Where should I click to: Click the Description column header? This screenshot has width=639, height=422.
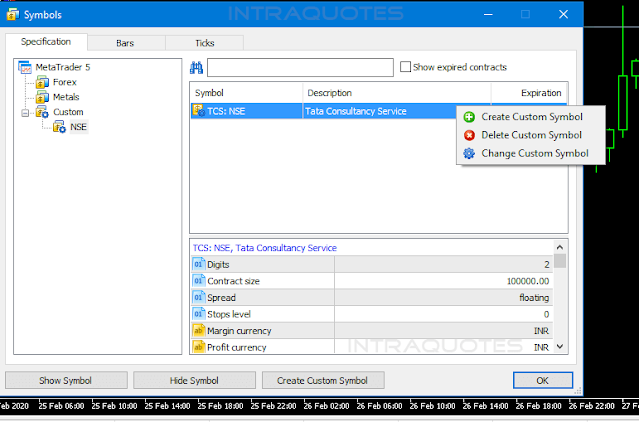397,93
